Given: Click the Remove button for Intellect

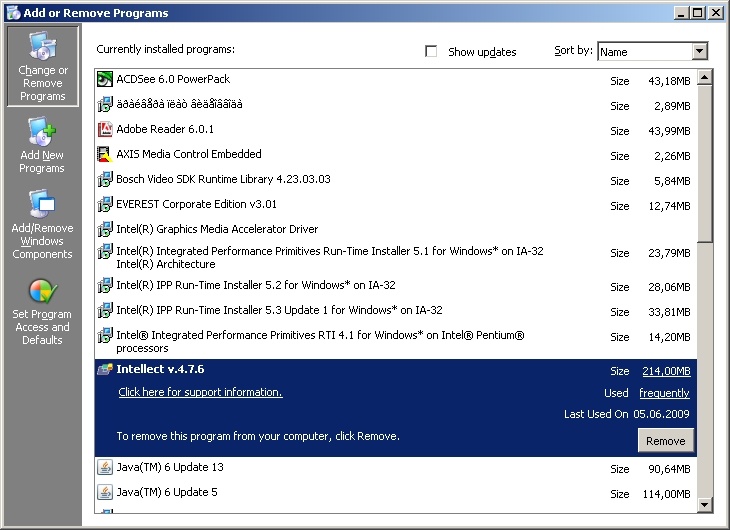Looking at the screenshot, I should coord(665,441).
